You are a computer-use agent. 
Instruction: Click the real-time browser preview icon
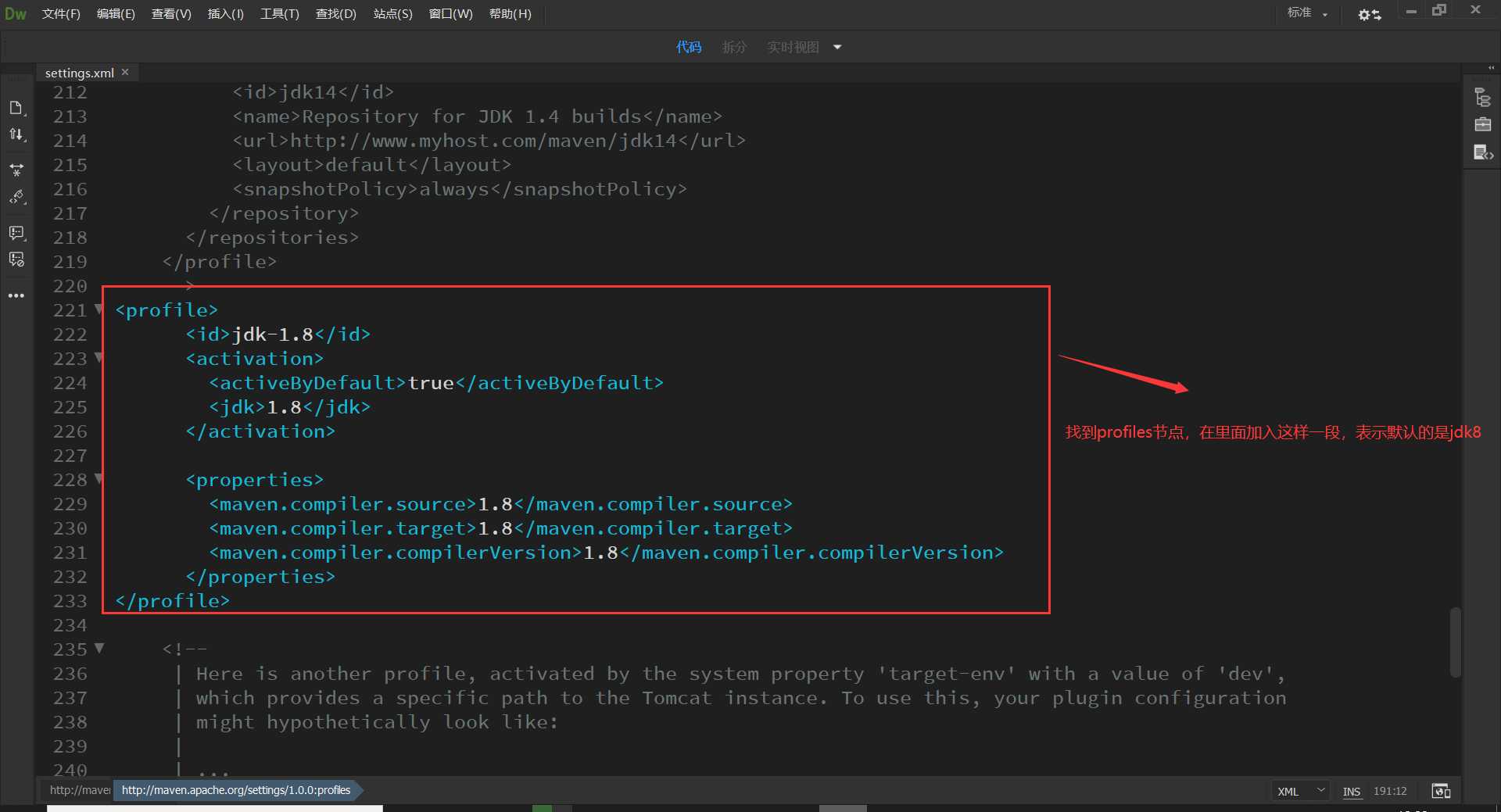(1440, 791)
